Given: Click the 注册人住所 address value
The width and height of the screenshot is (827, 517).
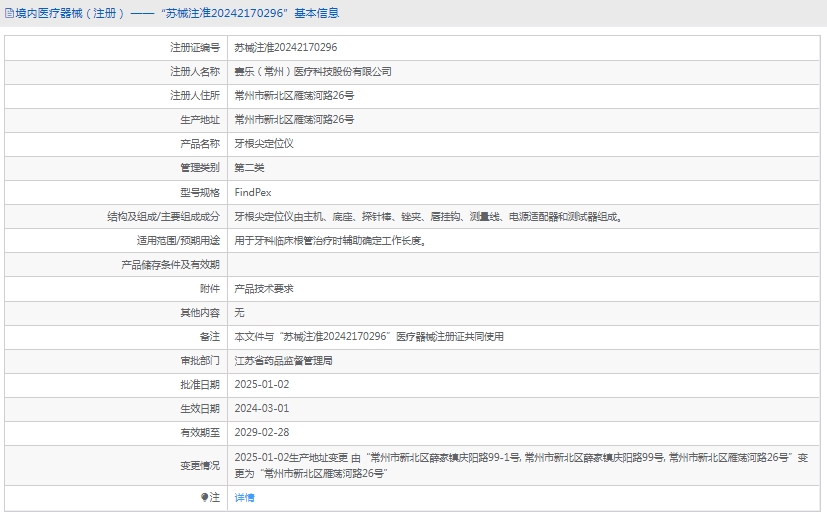Looking at the screenshot, I should pos(293,95).
